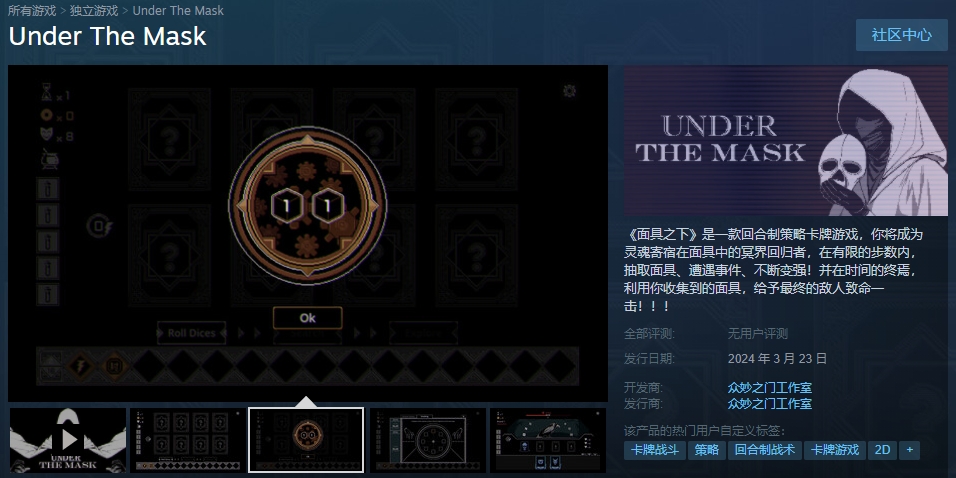
Task: Open the 独立游戏 breadcrumb link
Action: click(94, 10)
